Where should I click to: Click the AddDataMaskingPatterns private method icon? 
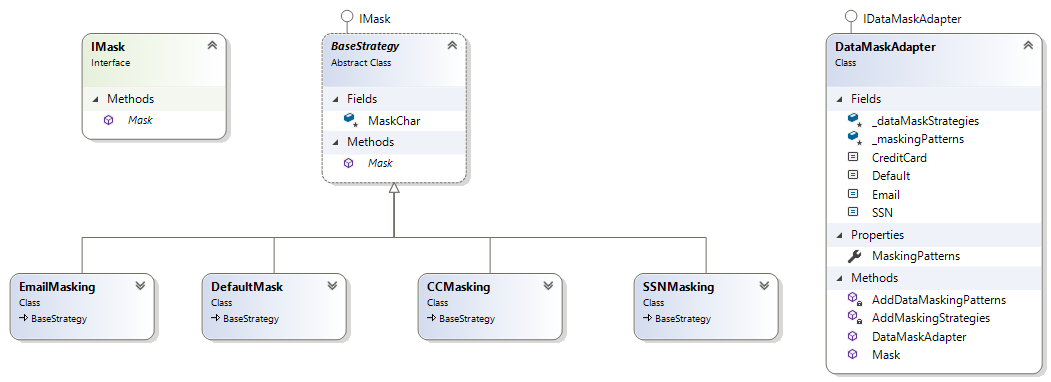[x=855, y=300]
